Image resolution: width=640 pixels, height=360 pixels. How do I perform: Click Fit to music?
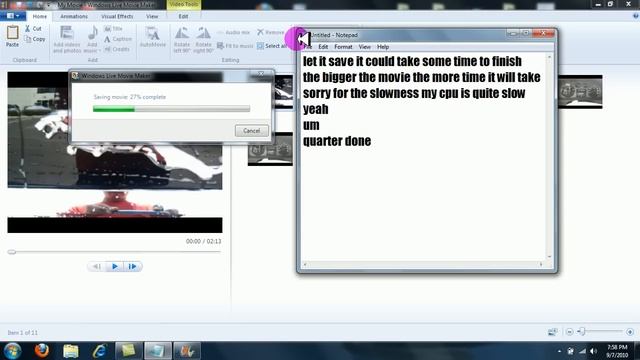pos(235,46)
